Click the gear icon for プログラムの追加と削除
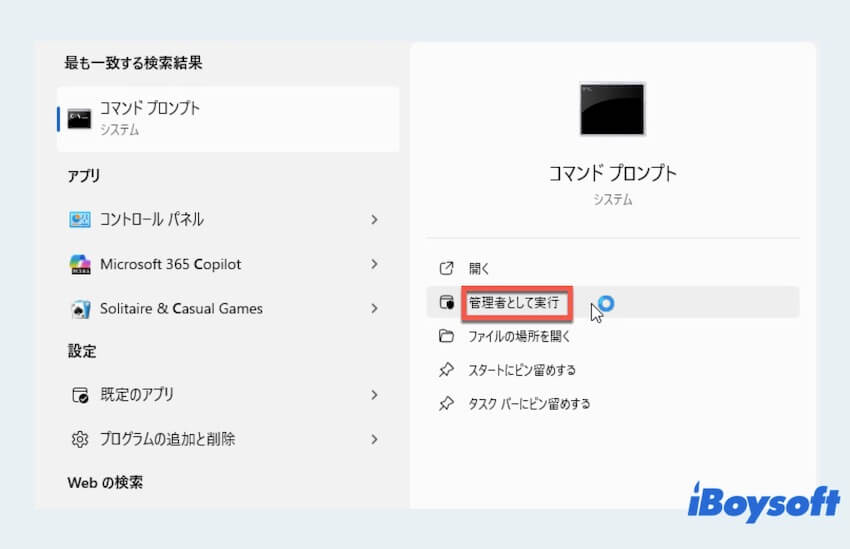850x549 pixels. 80,439
